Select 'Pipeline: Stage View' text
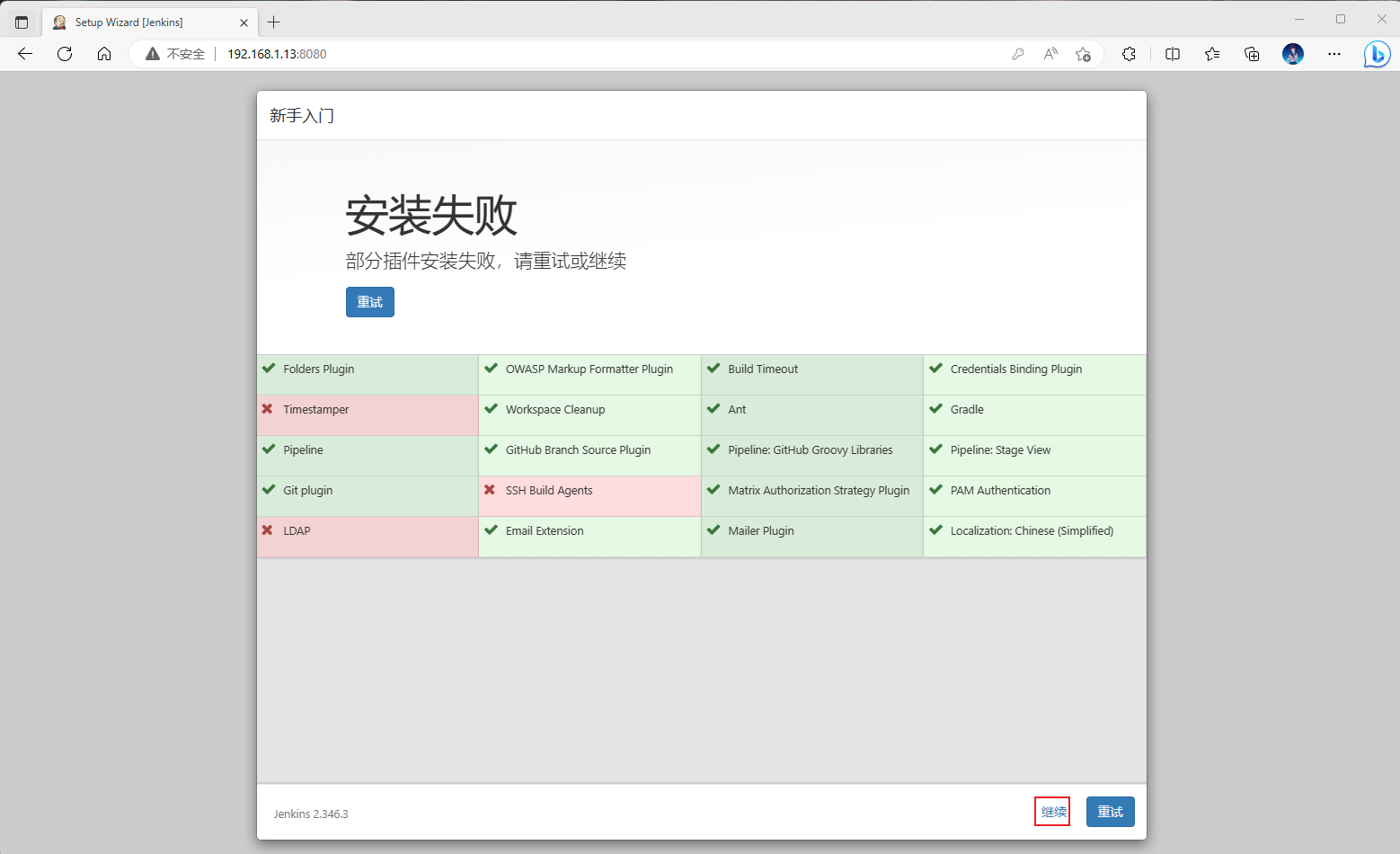Image resolution: width=1400 pixels, height=854 pixels. pos(1000,450)
